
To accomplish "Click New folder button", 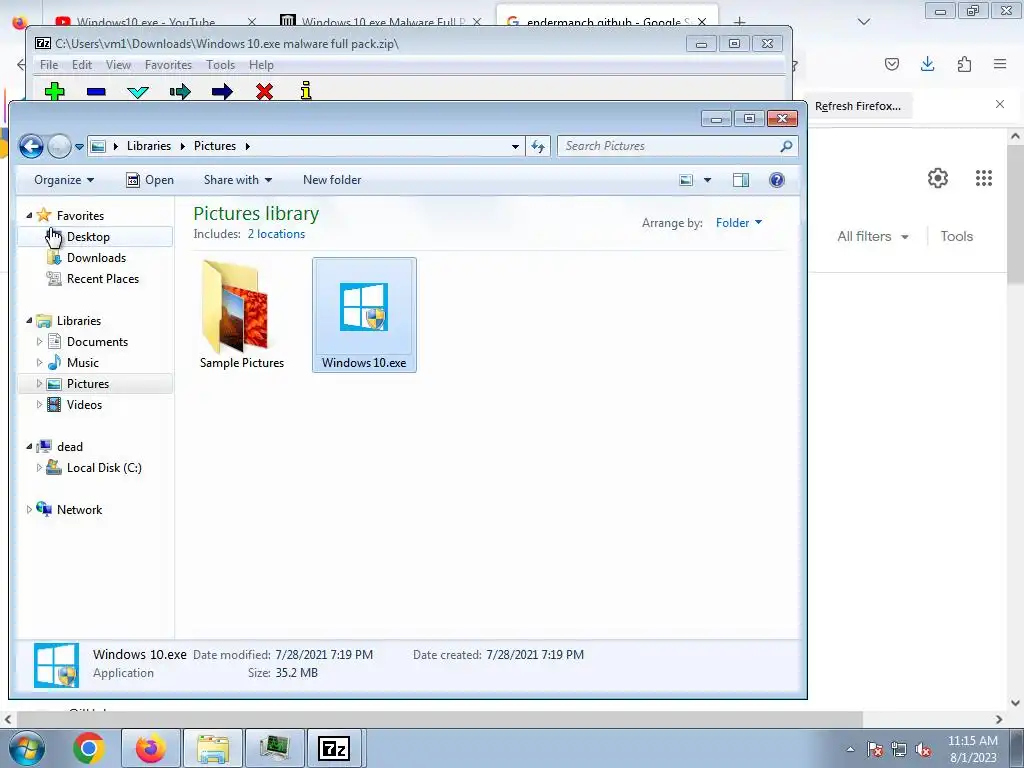I will coord(332,180).
